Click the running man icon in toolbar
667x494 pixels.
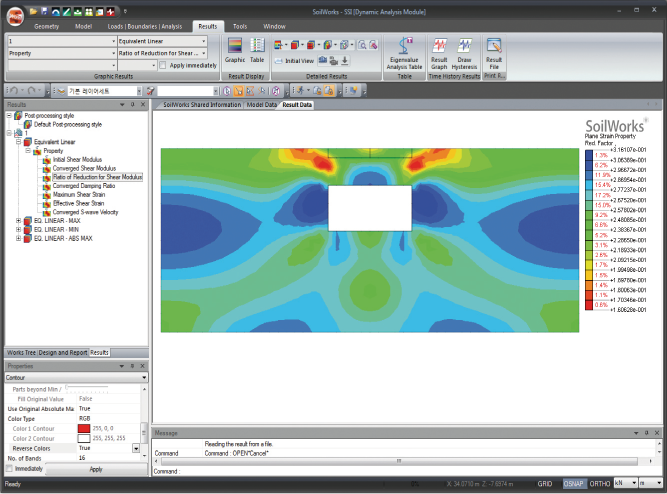(x=301, y=91)
